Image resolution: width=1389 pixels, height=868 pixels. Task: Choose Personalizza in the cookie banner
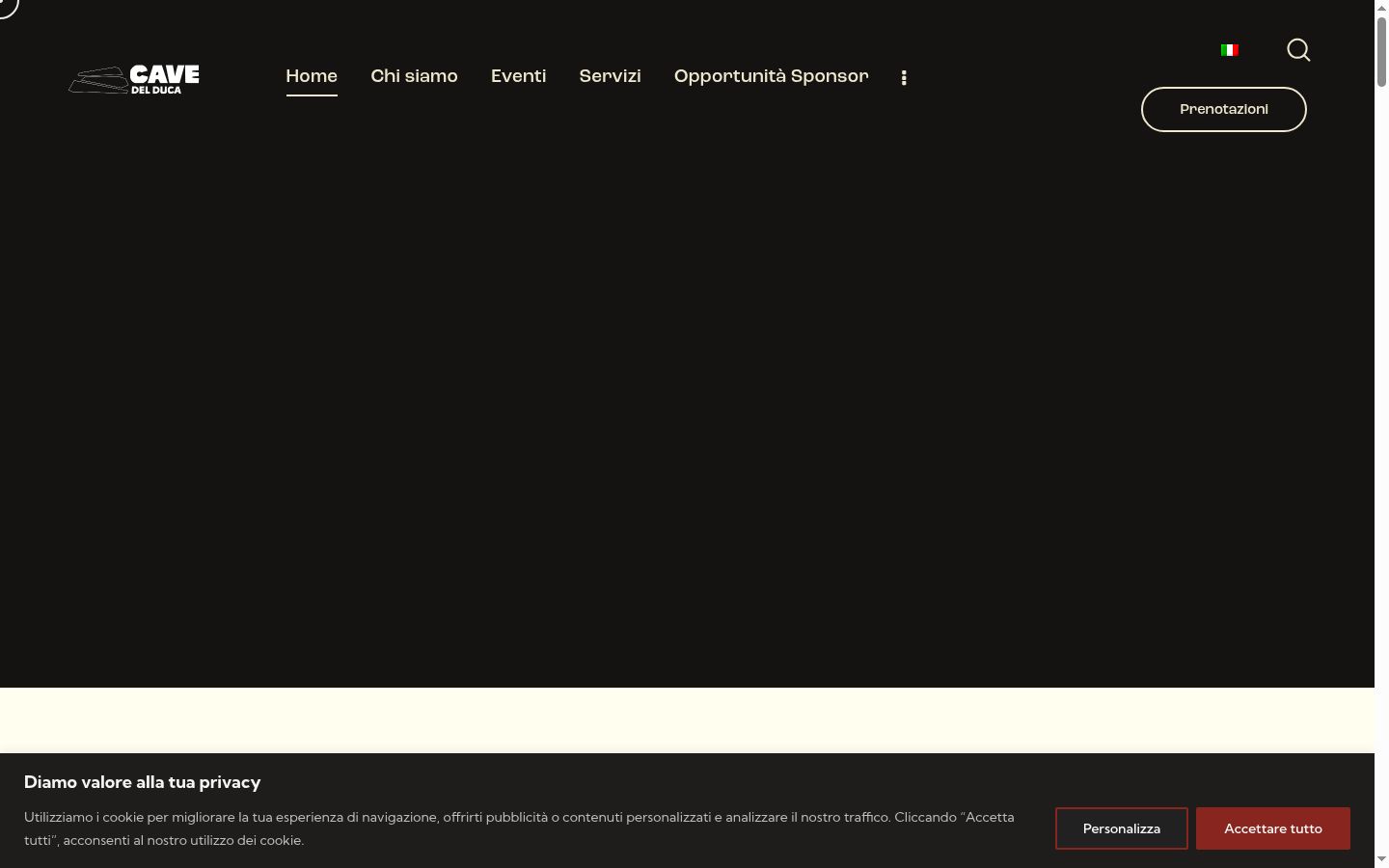point(1122,828)
